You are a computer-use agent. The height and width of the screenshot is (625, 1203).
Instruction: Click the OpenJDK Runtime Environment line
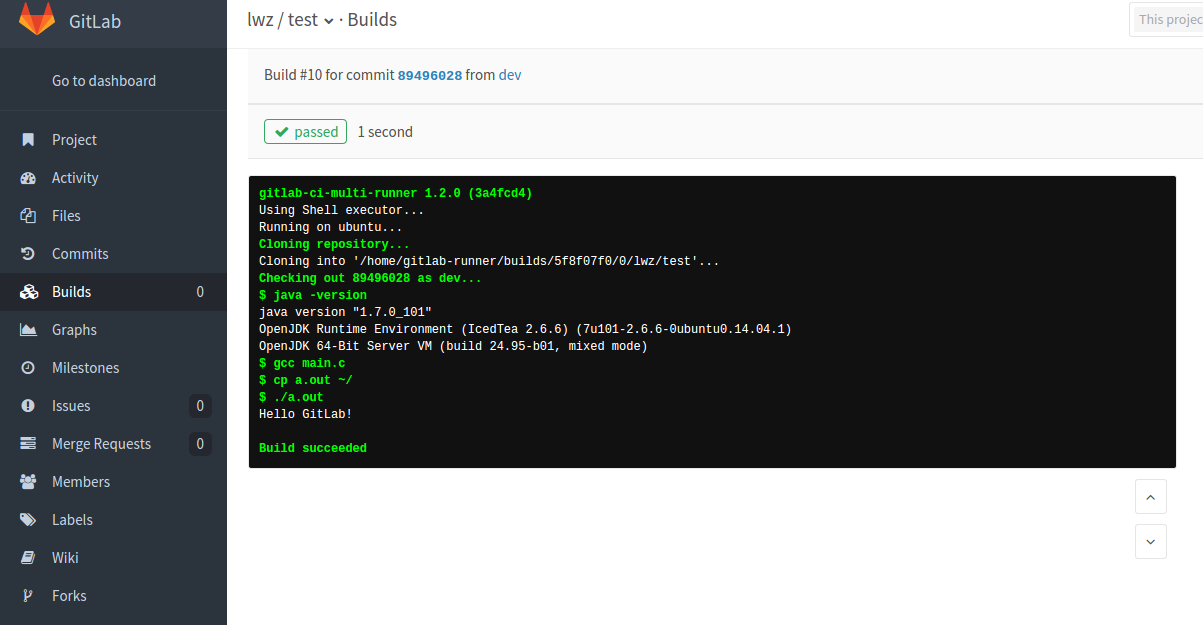pos(525,330)
